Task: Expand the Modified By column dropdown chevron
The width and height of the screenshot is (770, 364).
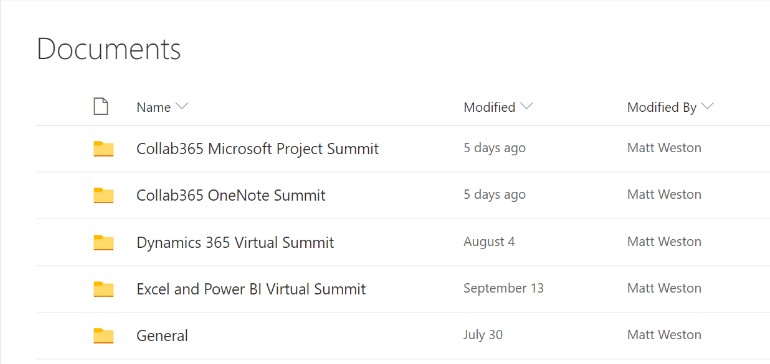Action: [x=708, y=107]
